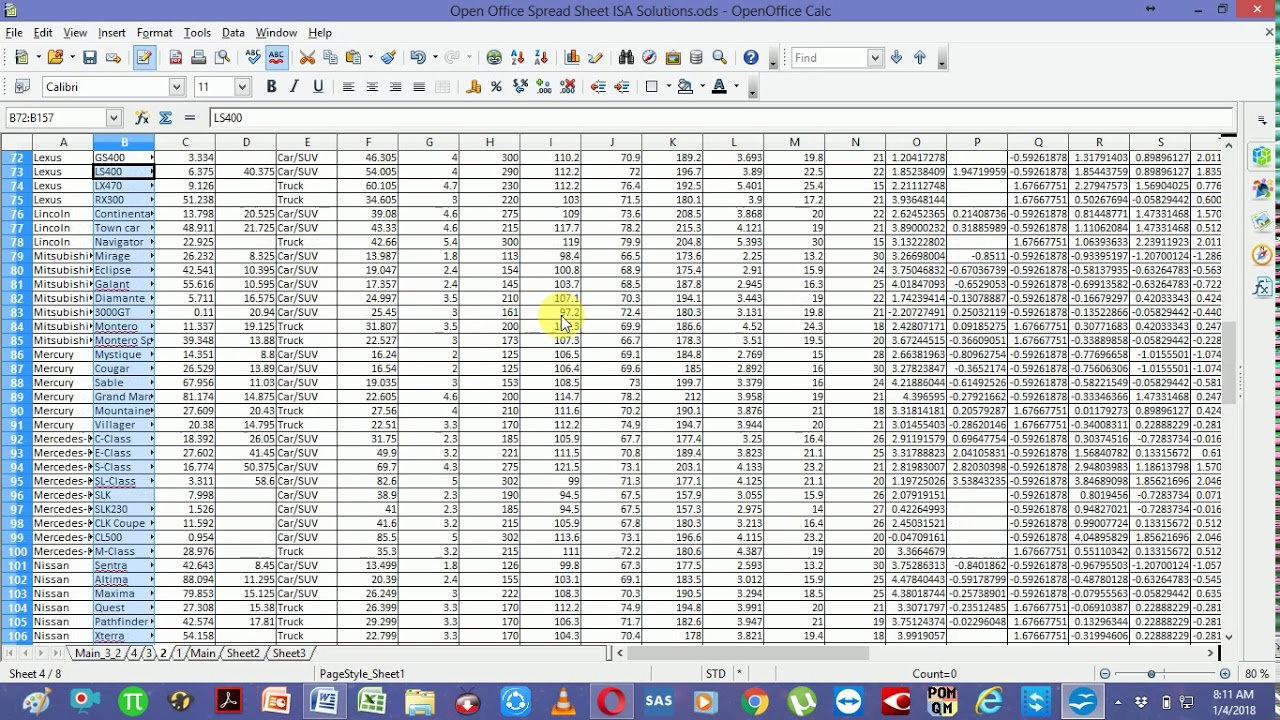The image size is (1280, 720).
Task: Open the Format menu
Action: coord(155,33)
